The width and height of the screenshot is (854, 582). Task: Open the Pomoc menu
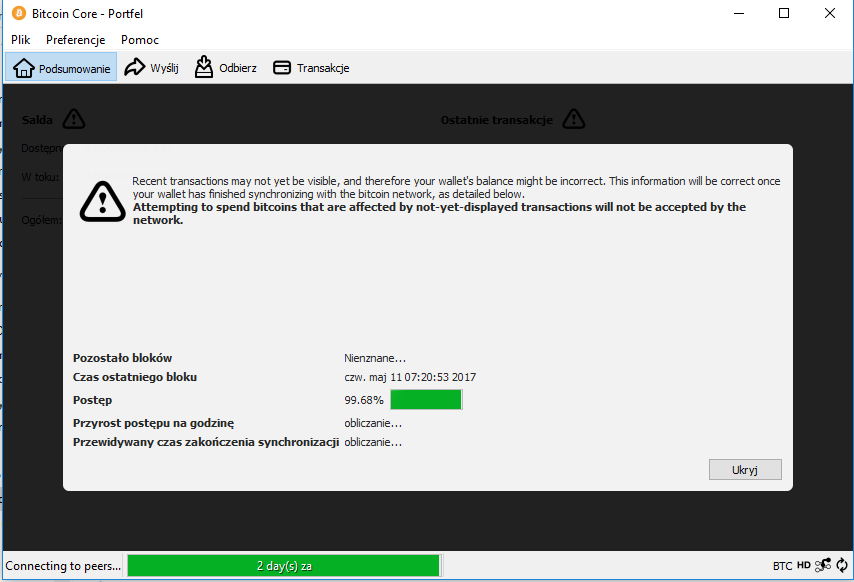pos(140,40)
